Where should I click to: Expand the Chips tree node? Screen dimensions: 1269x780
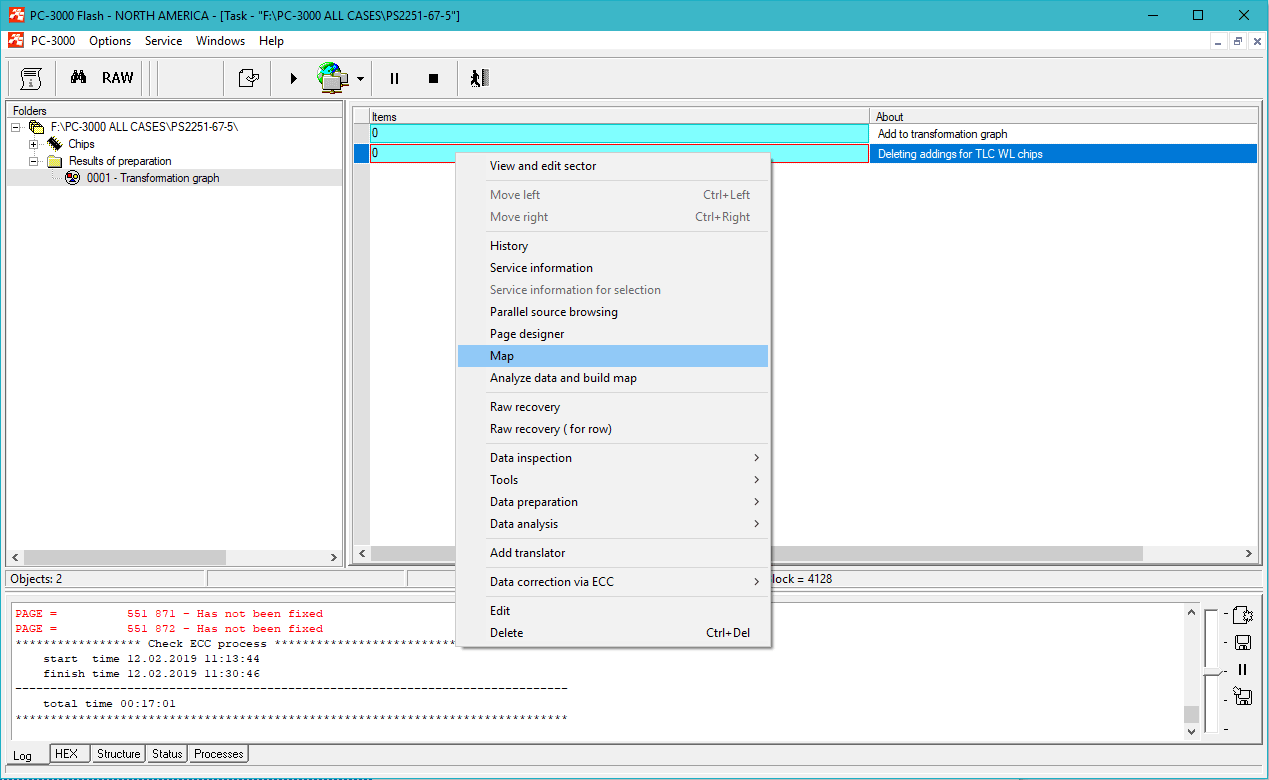[34, 144]
